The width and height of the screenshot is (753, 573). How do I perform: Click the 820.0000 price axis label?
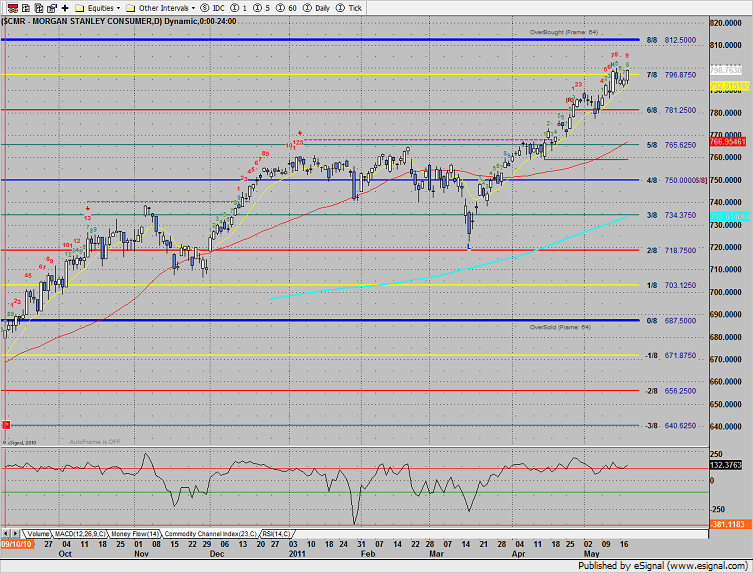tap(726, 23)
